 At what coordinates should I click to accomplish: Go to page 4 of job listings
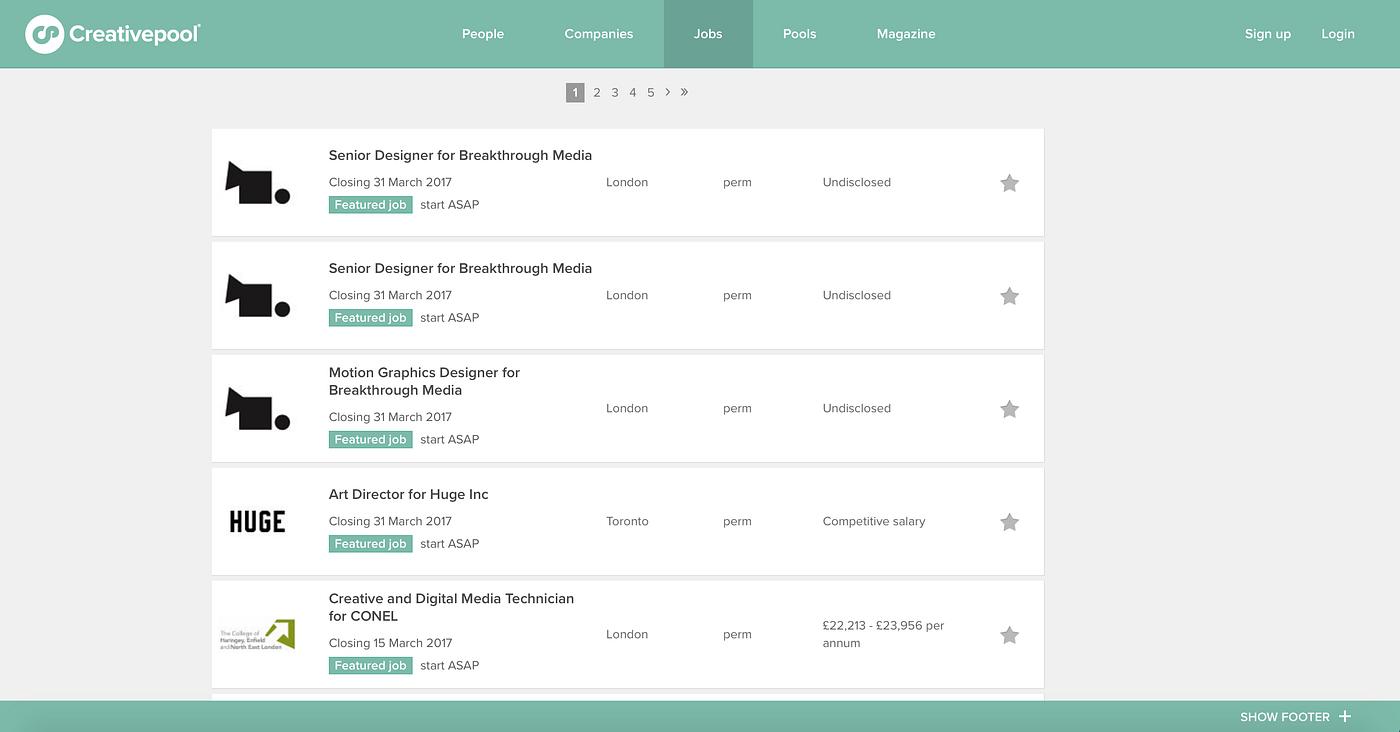pos(633,92)
